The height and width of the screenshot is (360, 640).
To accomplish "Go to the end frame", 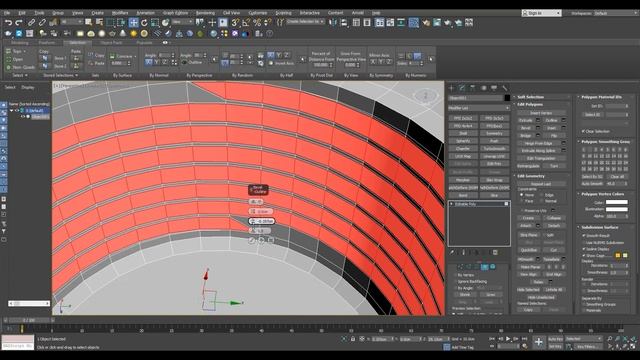I will [x=524, y=339].
